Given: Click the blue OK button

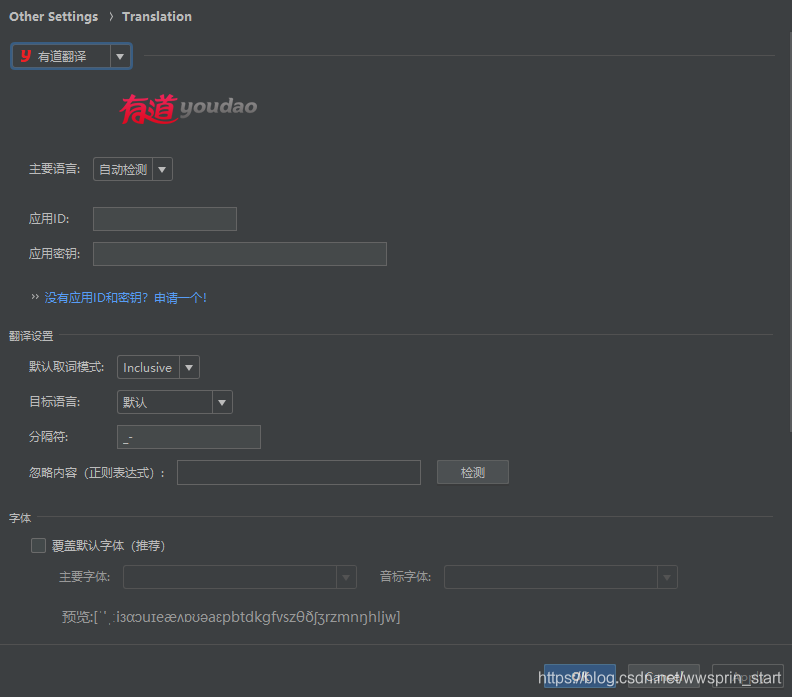Looking at the screenshot, I should point(580,676).
